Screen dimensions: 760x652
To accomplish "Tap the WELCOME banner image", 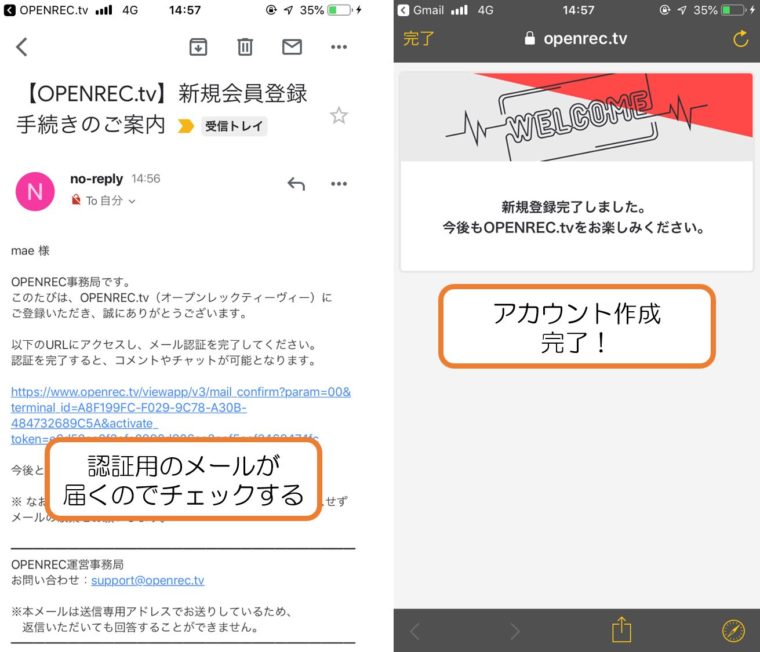I will point(577,117).
